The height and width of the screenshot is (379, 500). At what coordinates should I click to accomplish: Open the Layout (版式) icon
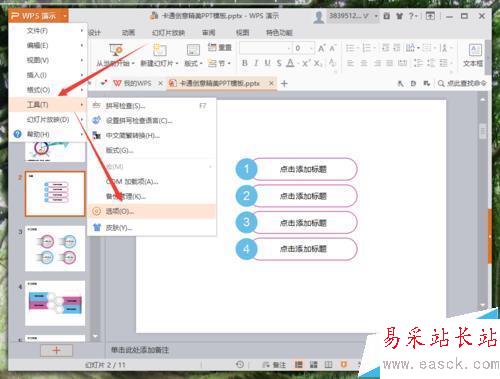click(x=193, y=50)
